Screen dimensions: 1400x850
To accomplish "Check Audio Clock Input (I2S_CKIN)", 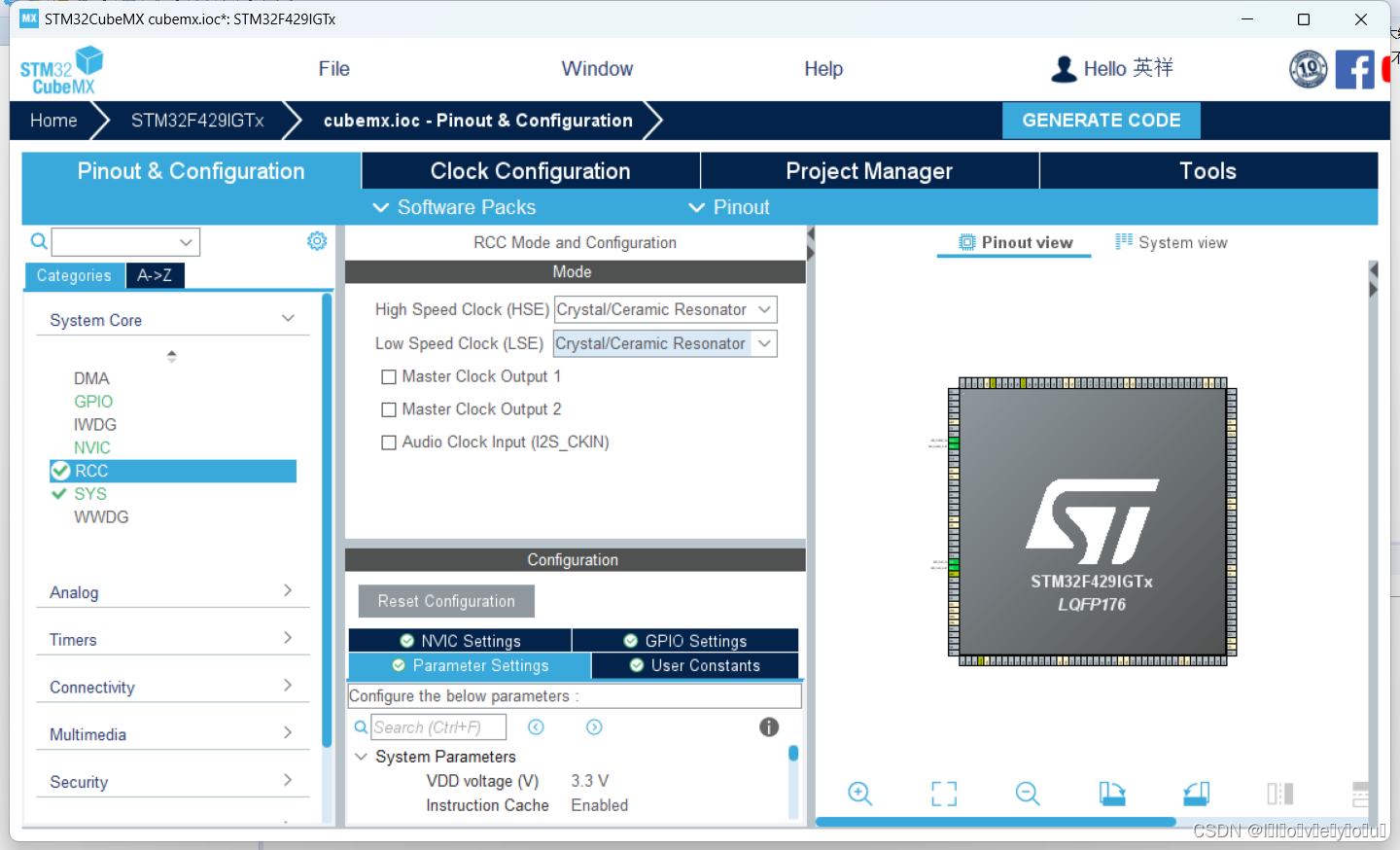I will (x=389, y=442).
